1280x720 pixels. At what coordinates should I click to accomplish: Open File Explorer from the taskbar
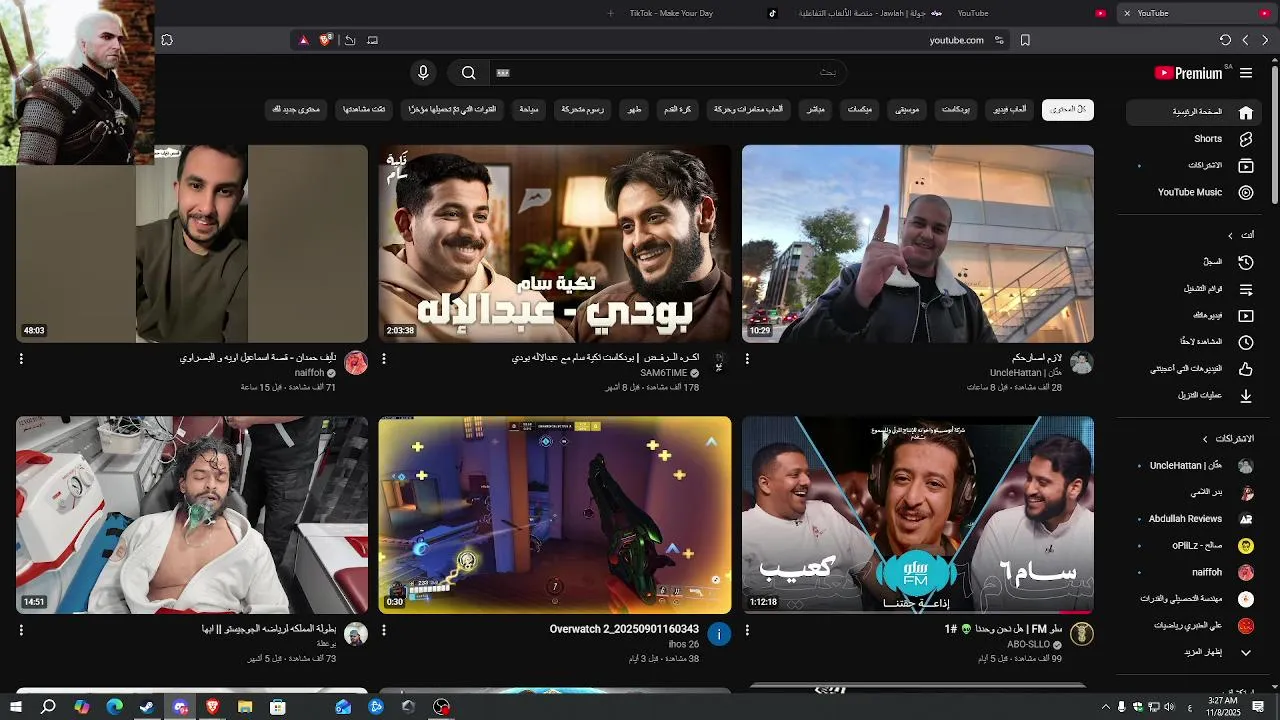pos(245,707)
